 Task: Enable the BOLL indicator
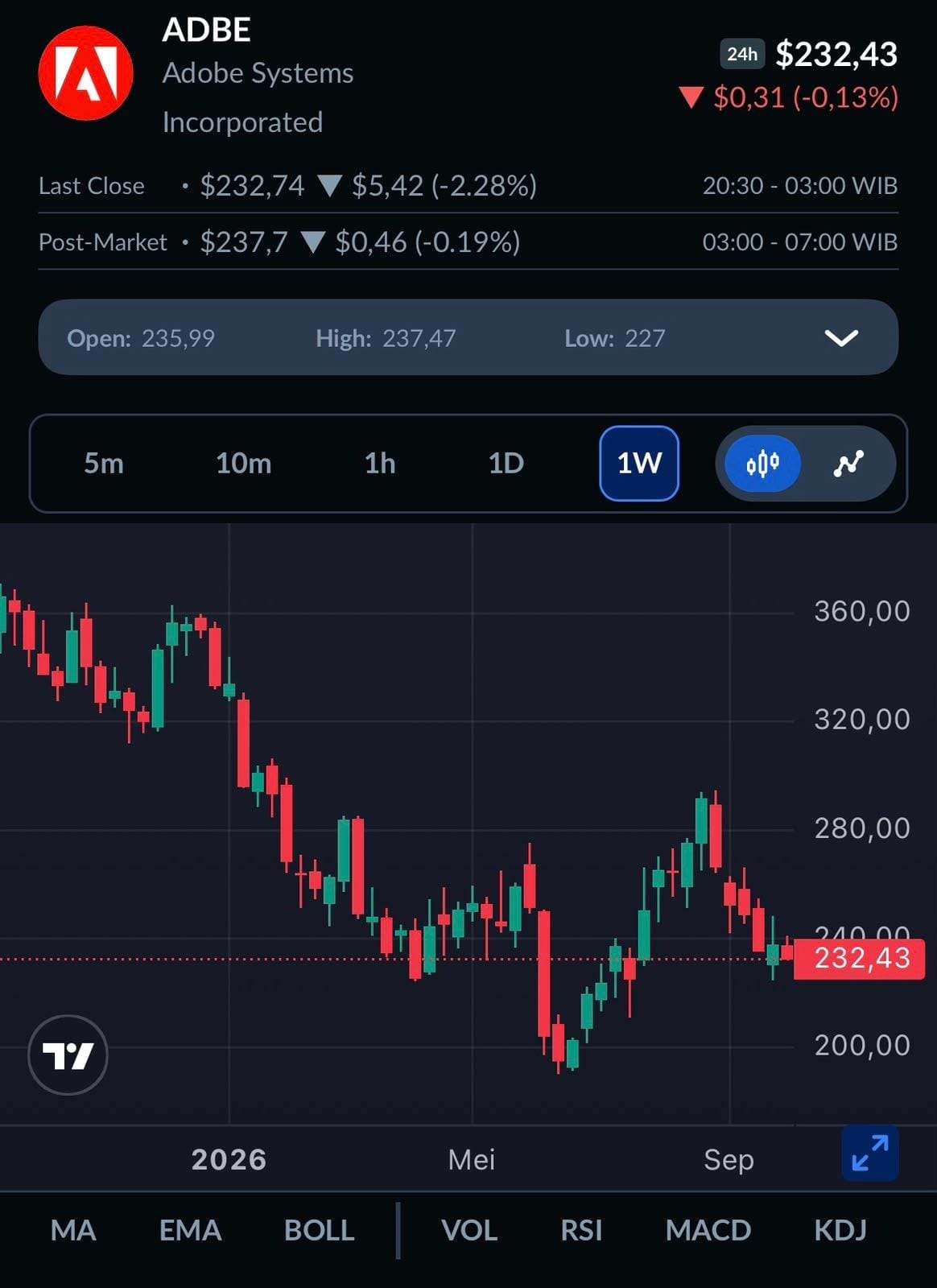pyautogui.click(x=319, y=1230)
